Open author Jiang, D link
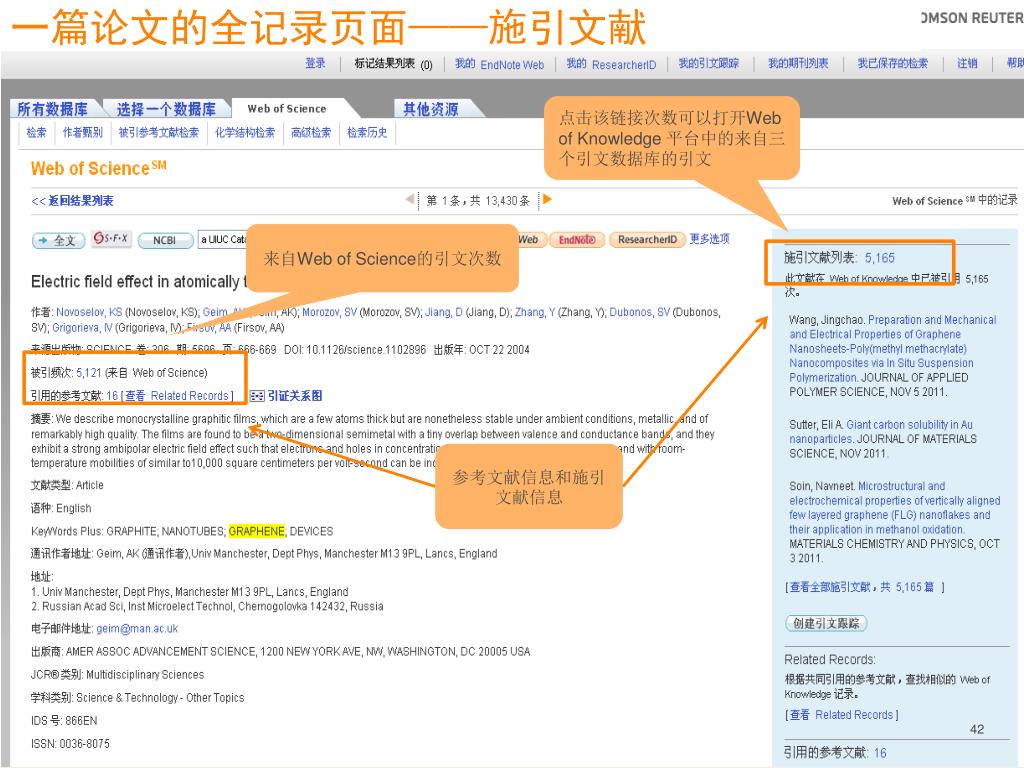This screenshot has width=1024, height=768. coord(444,312)
